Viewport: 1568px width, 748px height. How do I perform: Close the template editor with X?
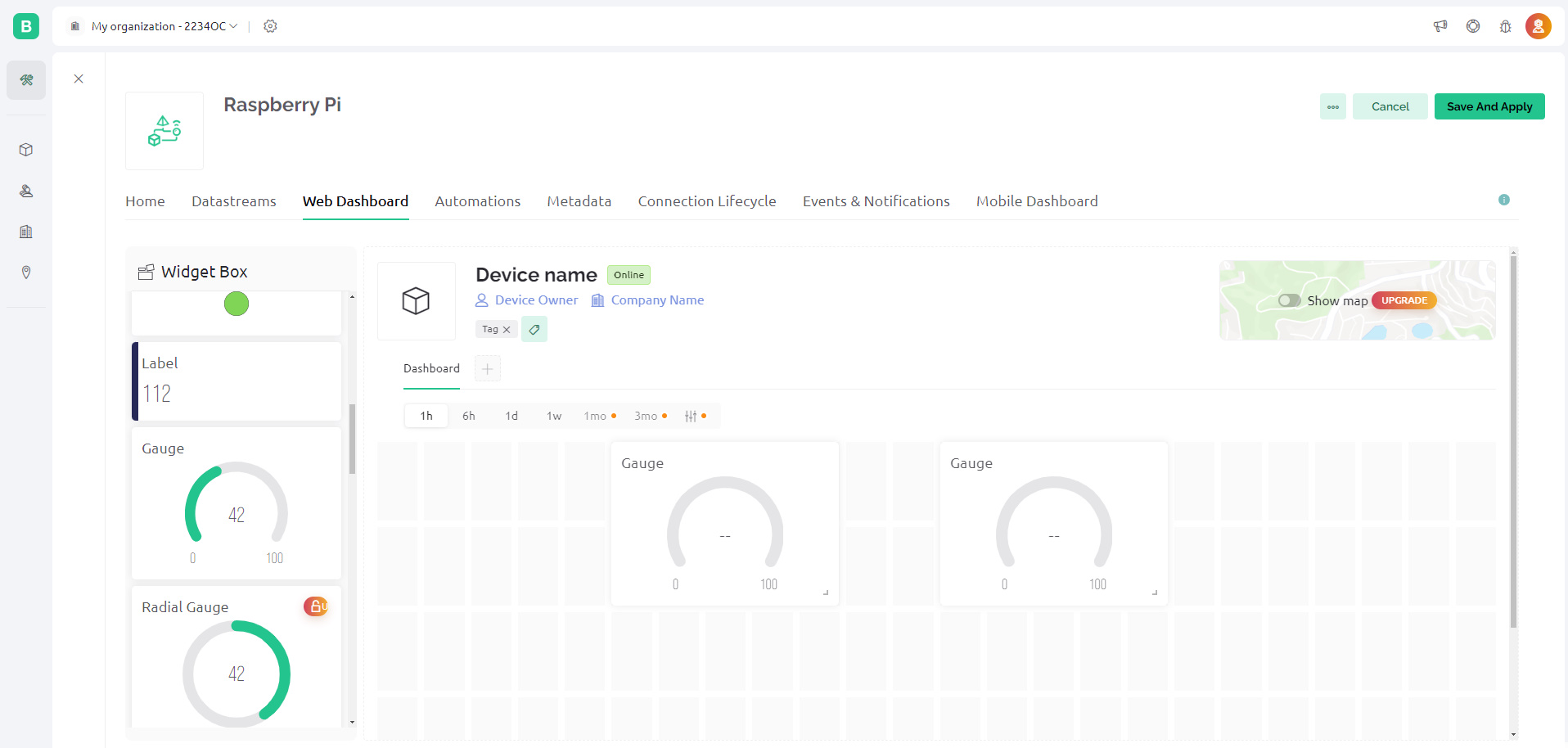(x=79, y=79)
